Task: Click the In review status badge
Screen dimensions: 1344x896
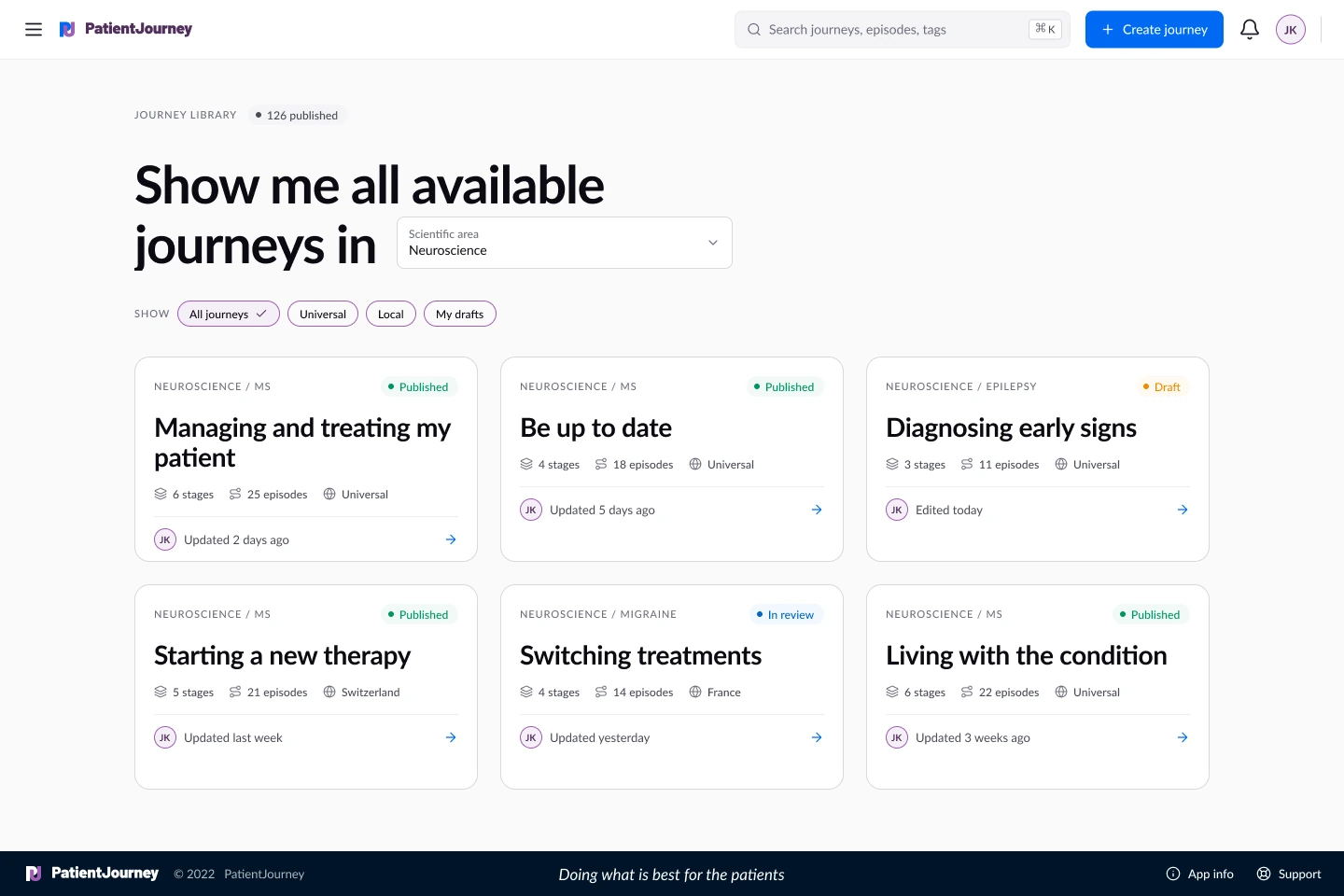Action: [x=786, y=614]
